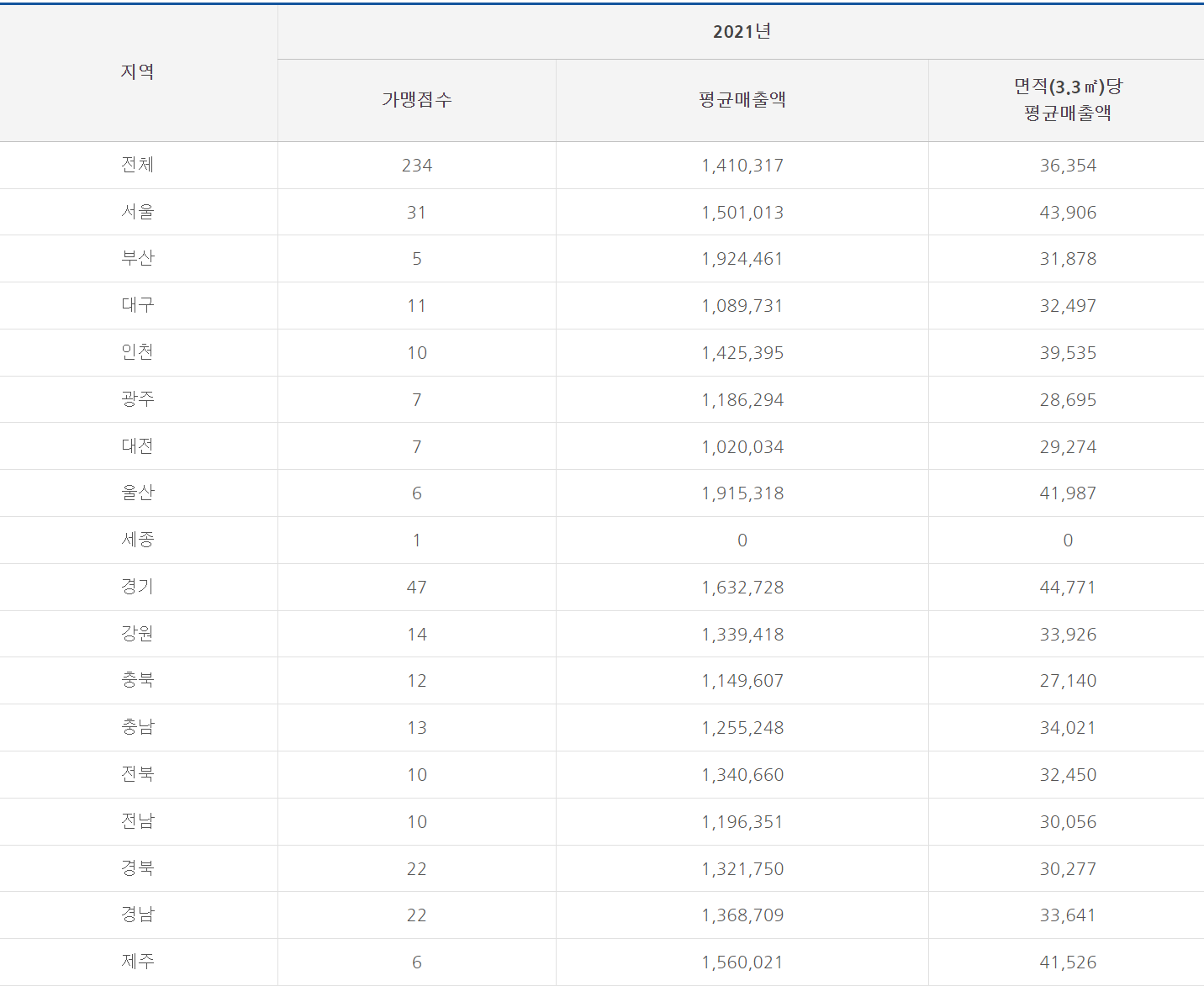Click the sales value 1,632,728
The width and height of the screenshot is (1204, 986).
coord(742,588)
